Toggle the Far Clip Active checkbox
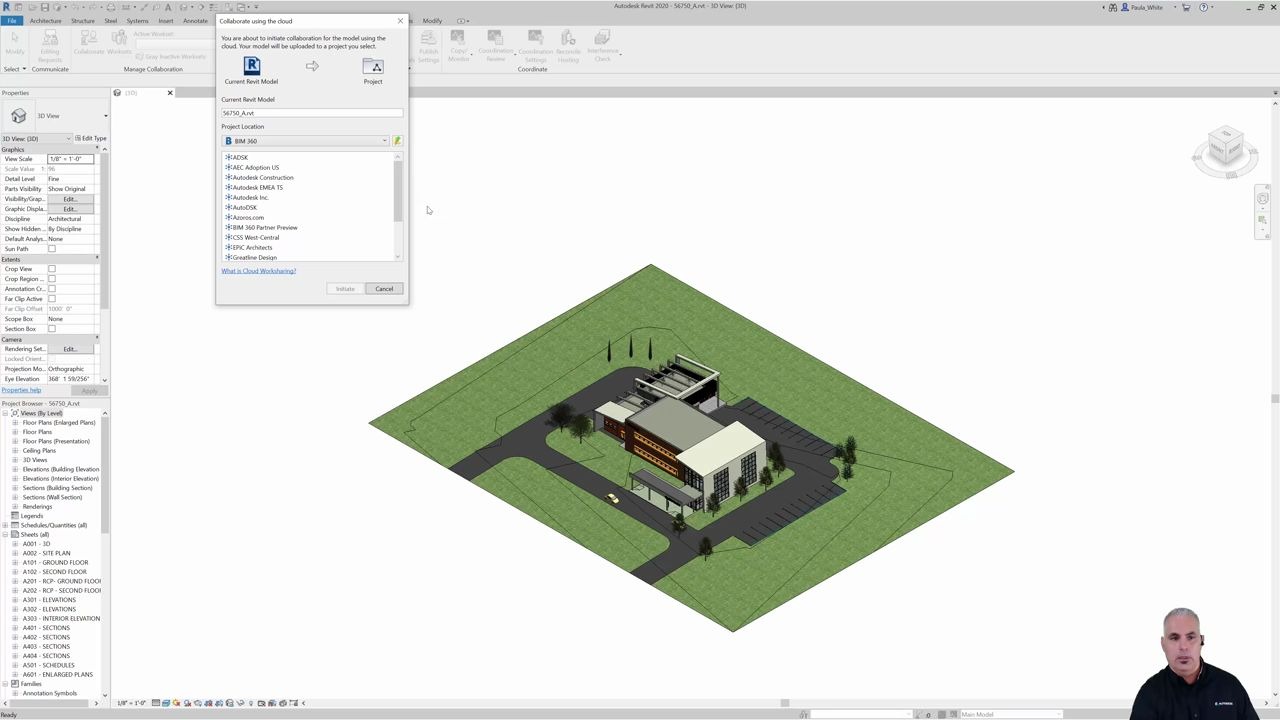The image size is (1280, 720). point(52,299)
